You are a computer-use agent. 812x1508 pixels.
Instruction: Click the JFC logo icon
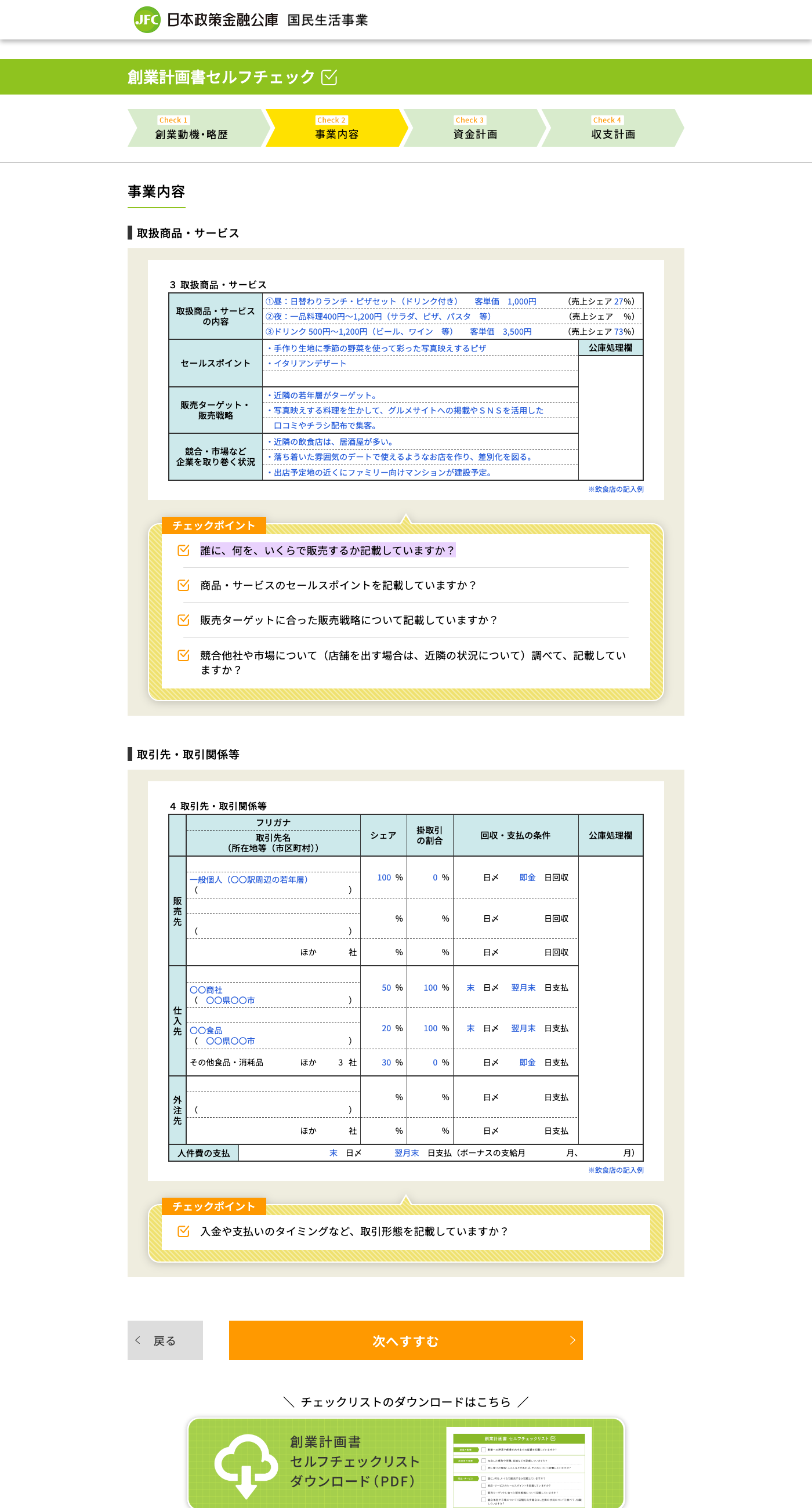pos(147,20)
